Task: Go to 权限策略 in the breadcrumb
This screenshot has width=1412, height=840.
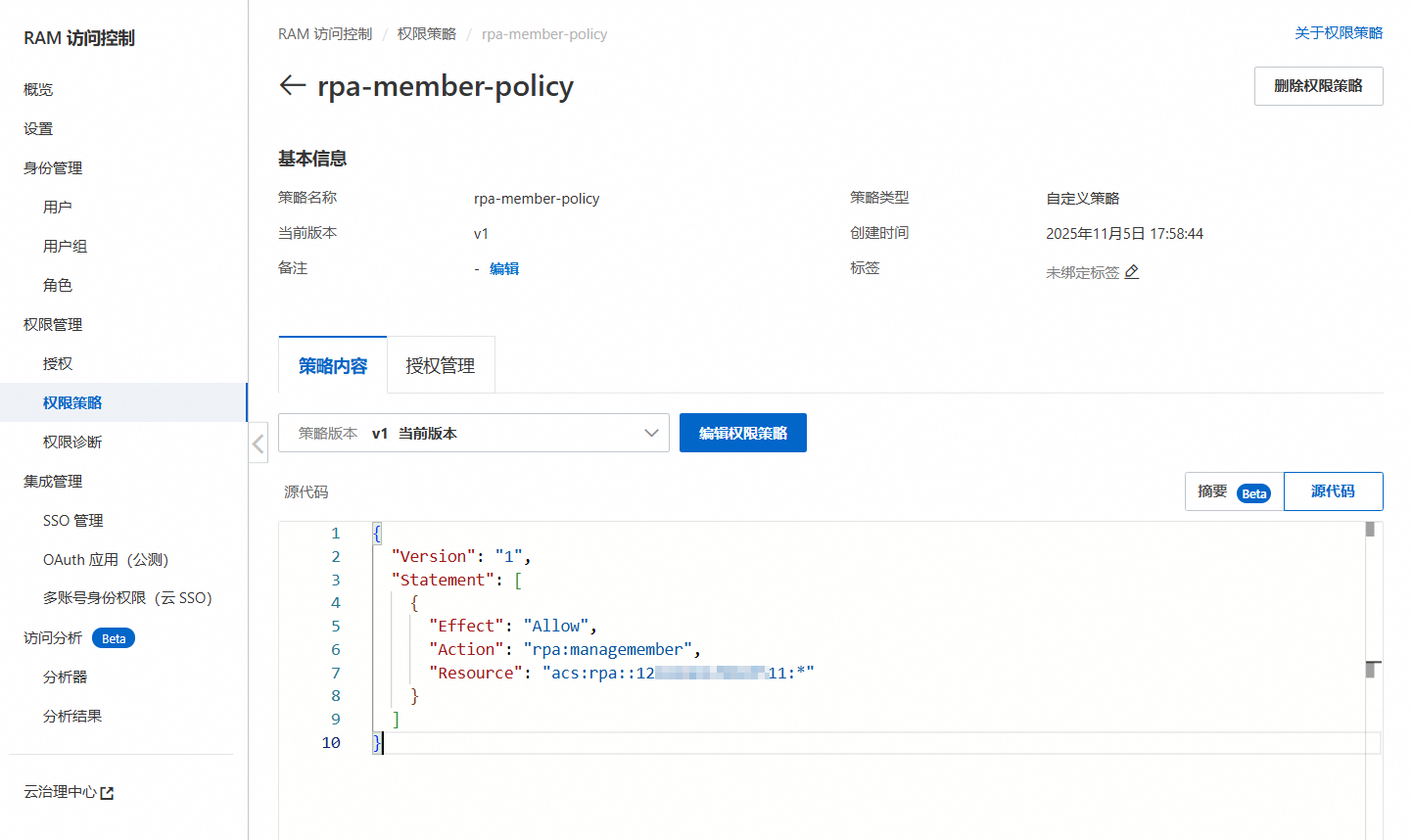Action: (x=427, y=34)
